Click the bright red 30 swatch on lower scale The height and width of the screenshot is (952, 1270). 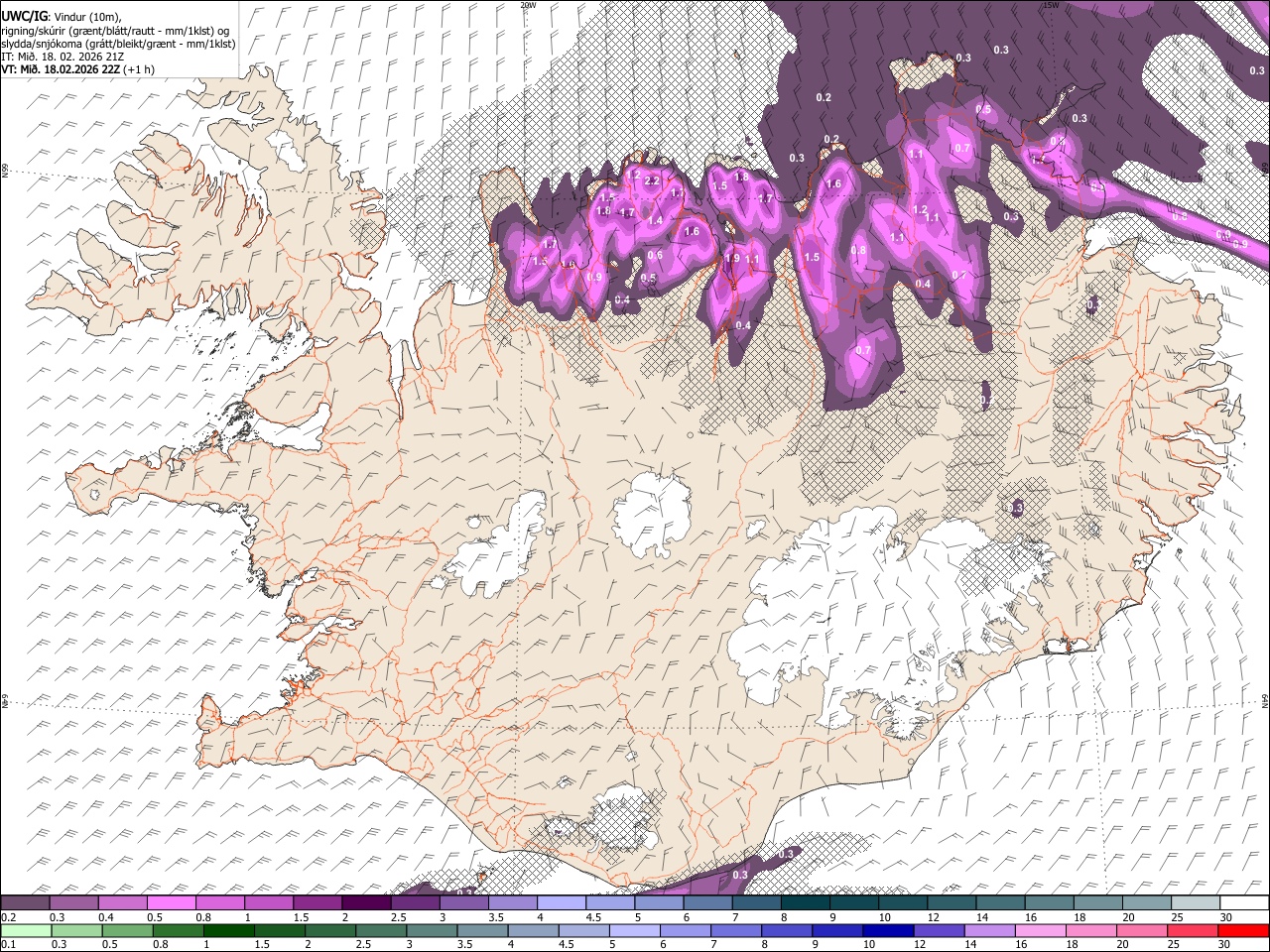tap(1243, 930)
